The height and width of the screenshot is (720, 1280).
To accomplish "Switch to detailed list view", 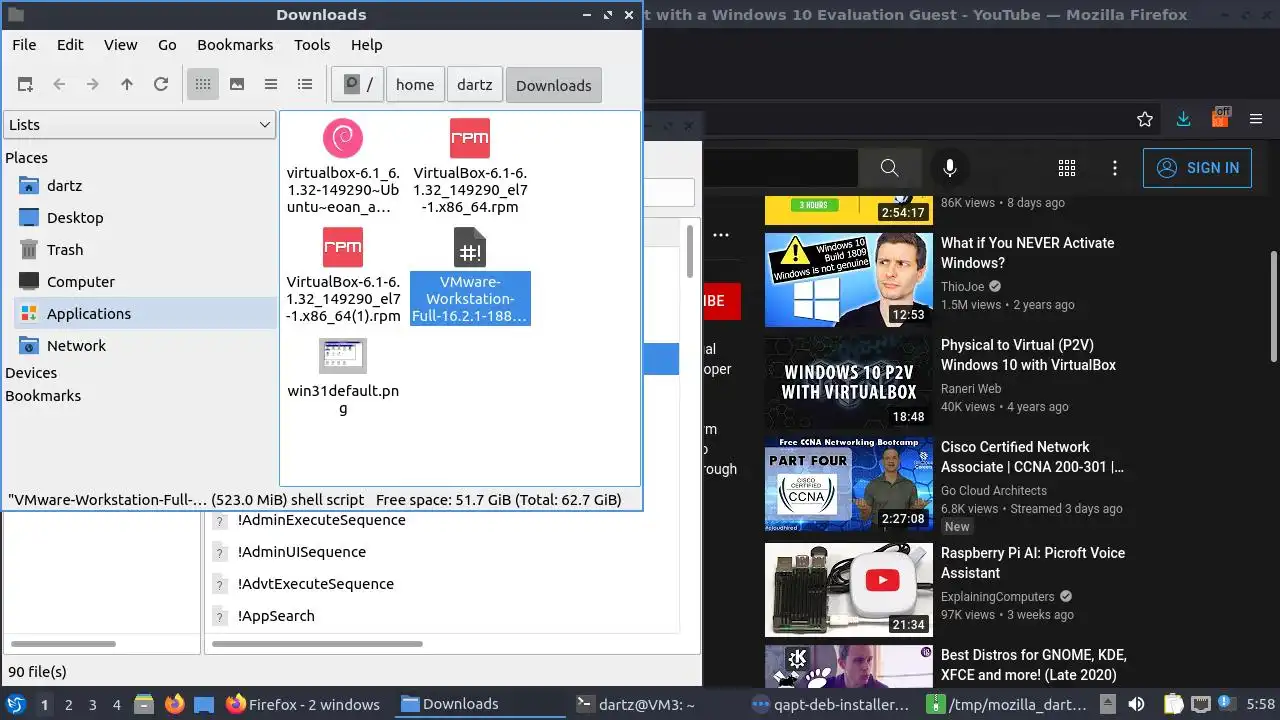I will pos(305,85).
